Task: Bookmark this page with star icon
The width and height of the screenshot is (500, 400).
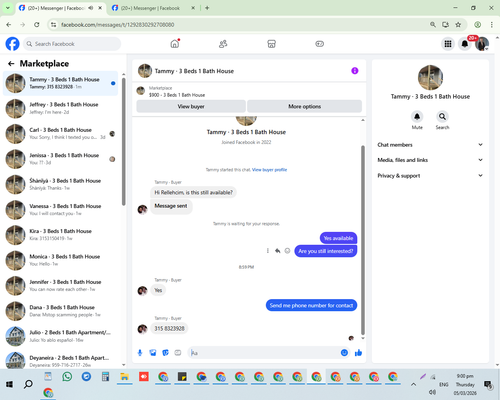Action: pyautogui.click(x=458, y=25)
